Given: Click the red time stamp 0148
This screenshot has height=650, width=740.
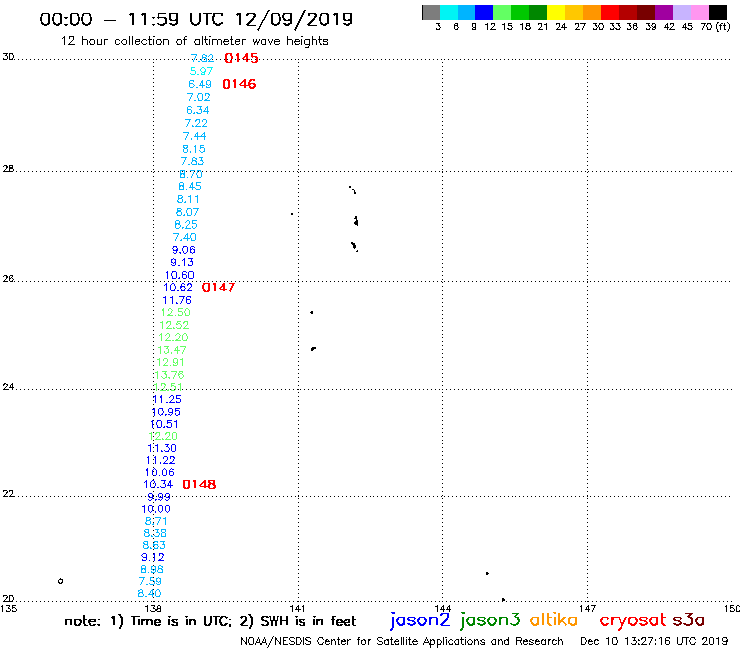Looking at the screenshot, I should (x=199, y=484).
